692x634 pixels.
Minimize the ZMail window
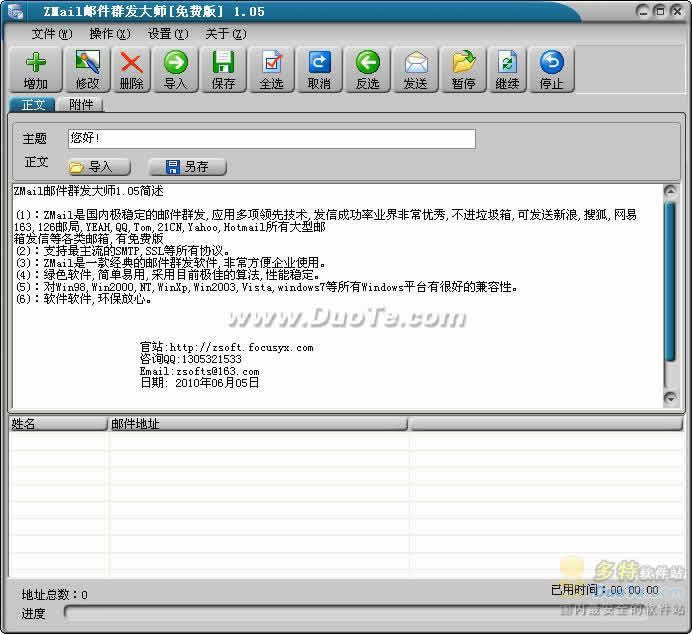(x=643, y=11)
